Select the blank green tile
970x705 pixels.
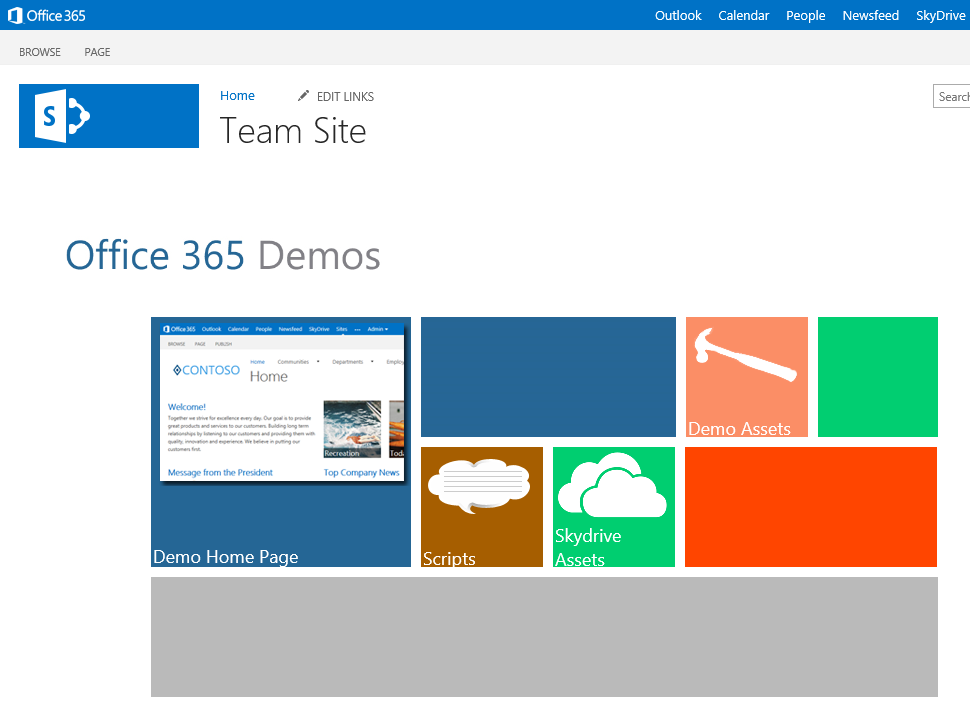[878, 377]
